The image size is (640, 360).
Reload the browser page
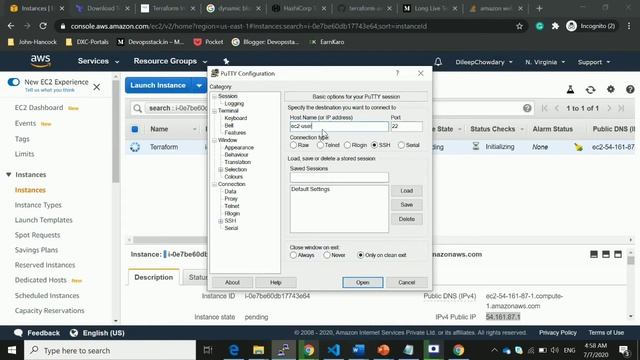tap(43, 26)
